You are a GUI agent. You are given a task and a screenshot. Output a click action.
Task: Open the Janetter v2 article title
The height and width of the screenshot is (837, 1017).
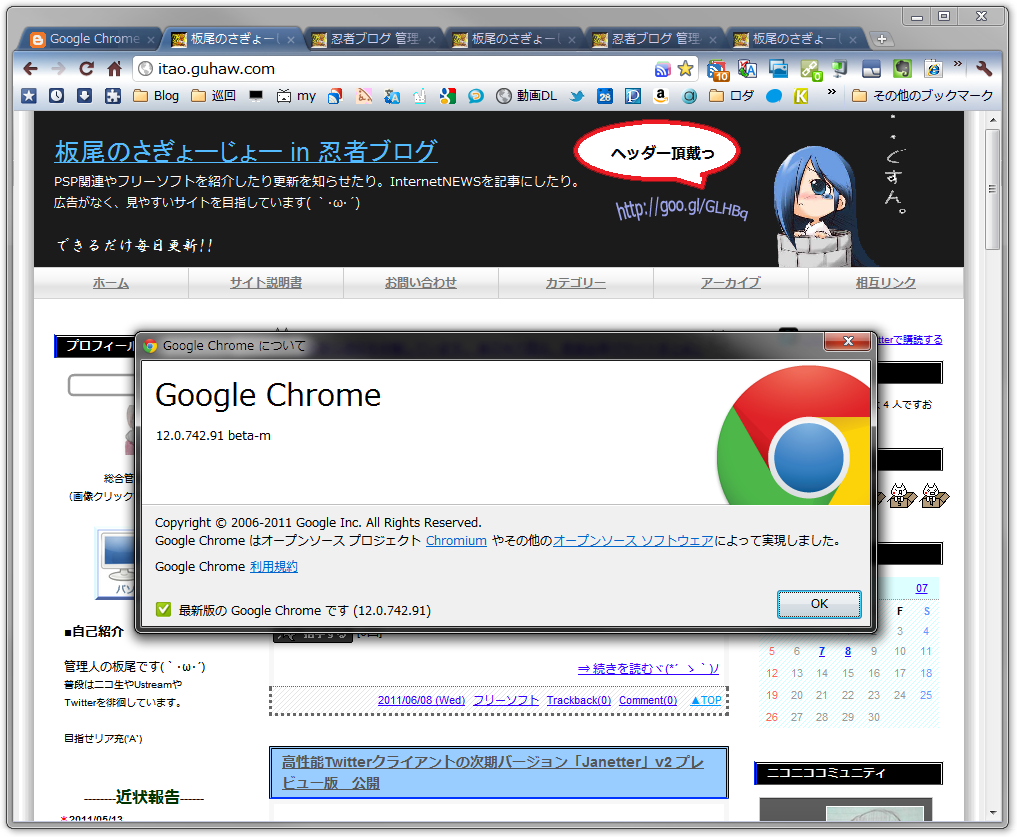click(x=493, y=772)
